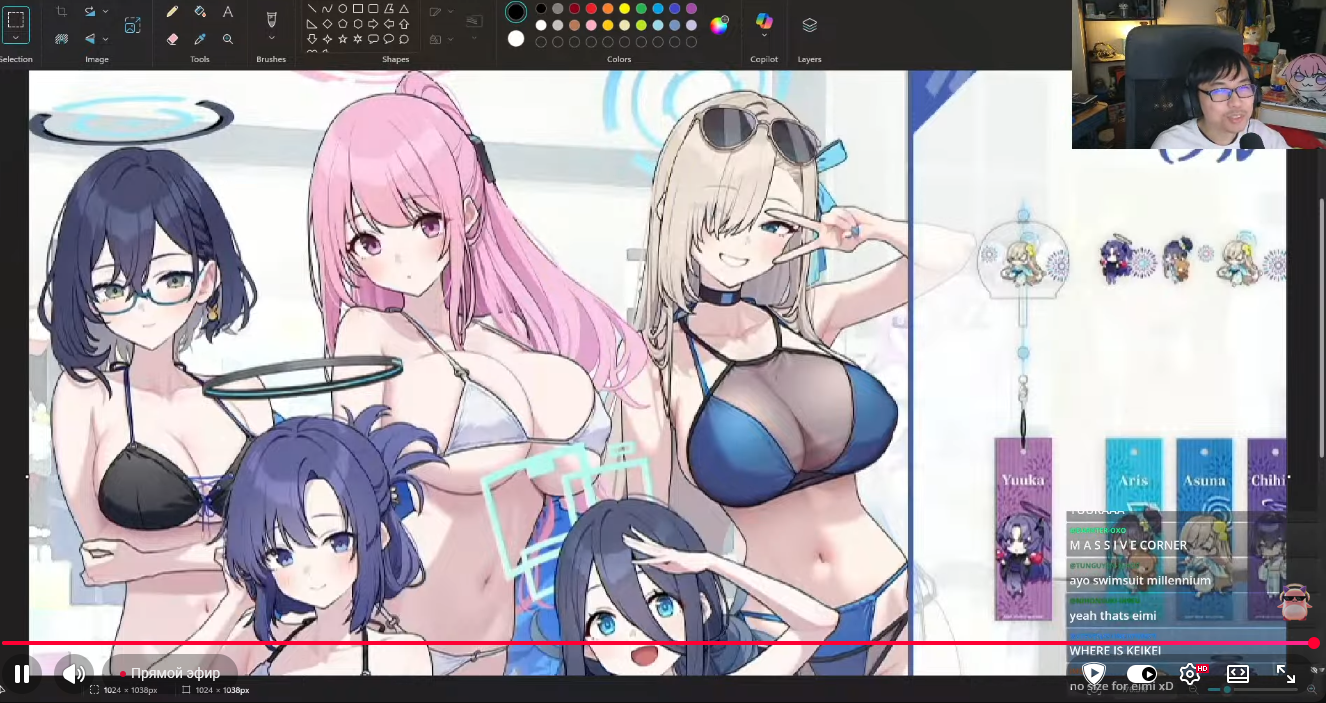Select the Color picker eyedropper tool

click(x=200, y=39)
